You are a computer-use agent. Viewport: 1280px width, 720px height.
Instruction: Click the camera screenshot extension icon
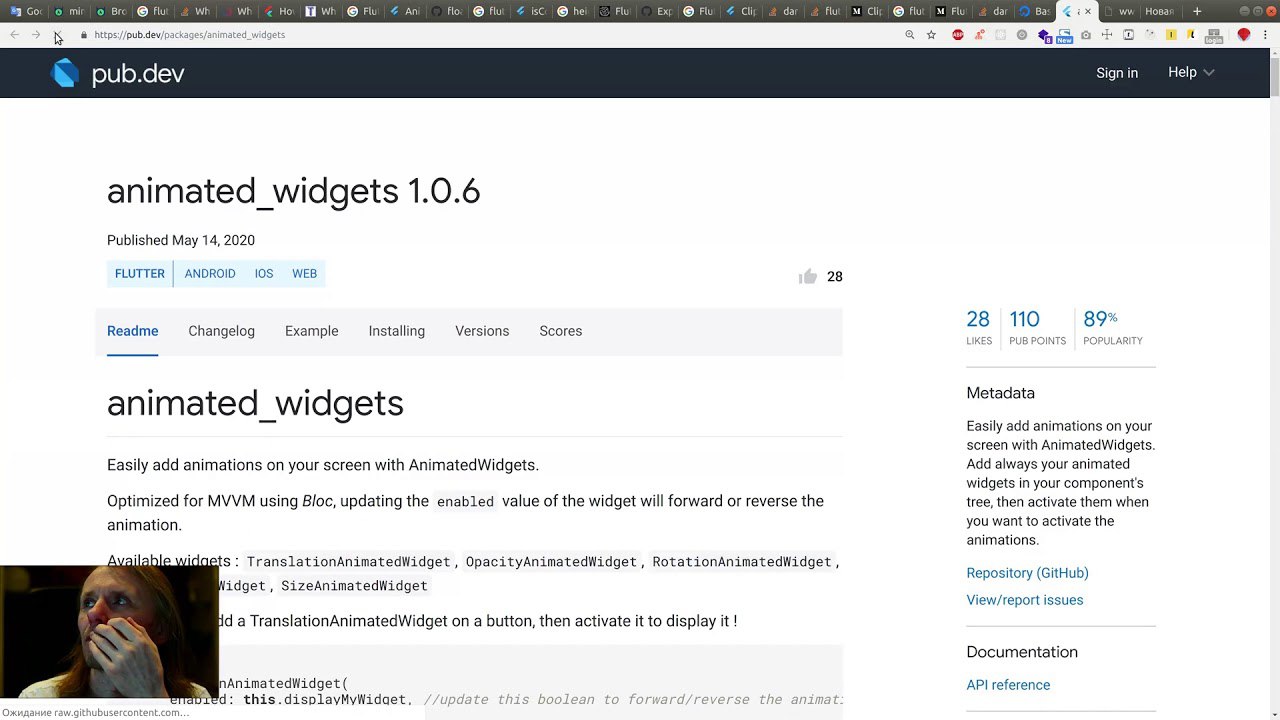1086,35
